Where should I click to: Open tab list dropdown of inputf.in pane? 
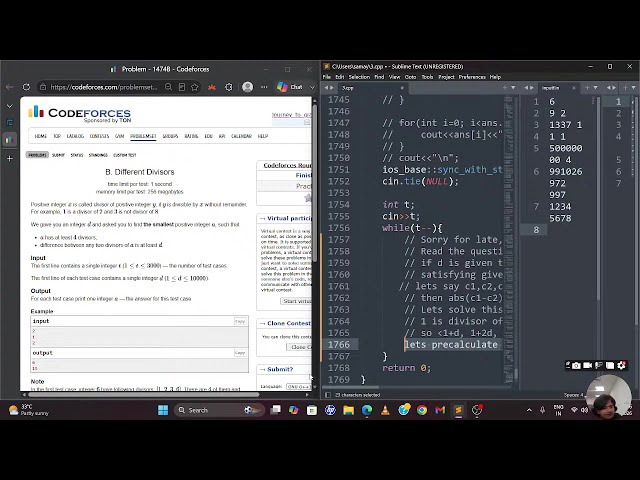tap(596, 88)
